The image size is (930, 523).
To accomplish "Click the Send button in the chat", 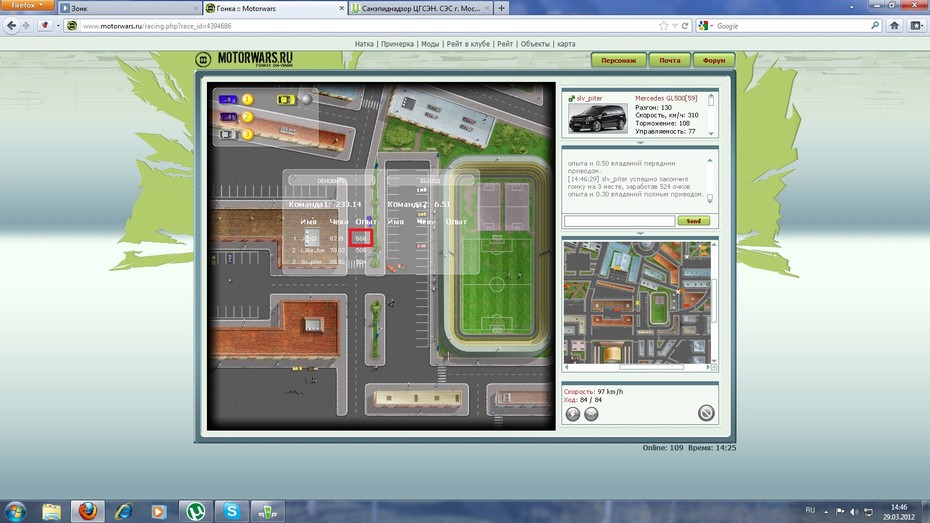I will 693,221.
